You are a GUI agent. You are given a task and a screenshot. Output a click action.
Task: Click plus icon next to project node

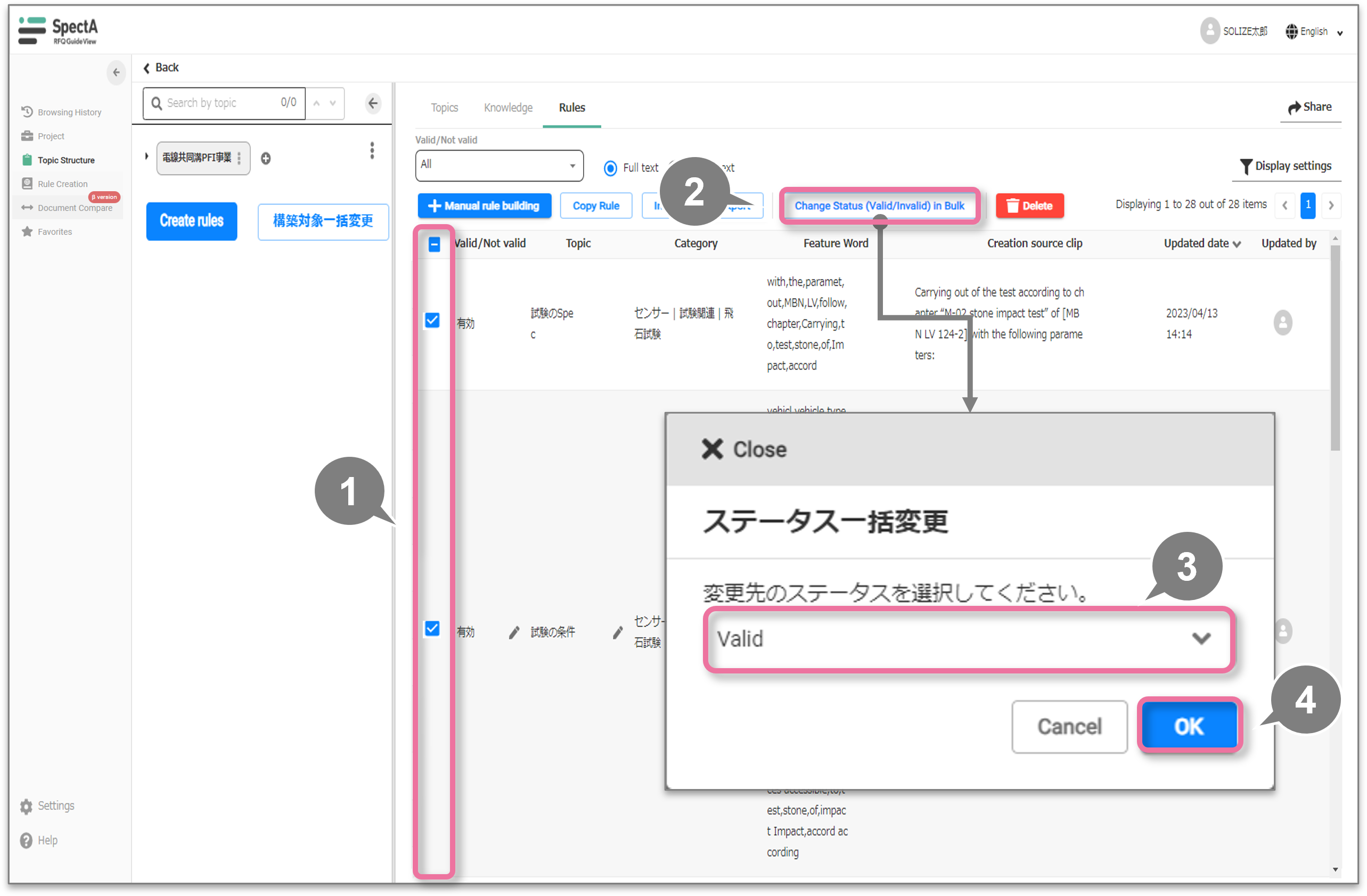[265, 159]
